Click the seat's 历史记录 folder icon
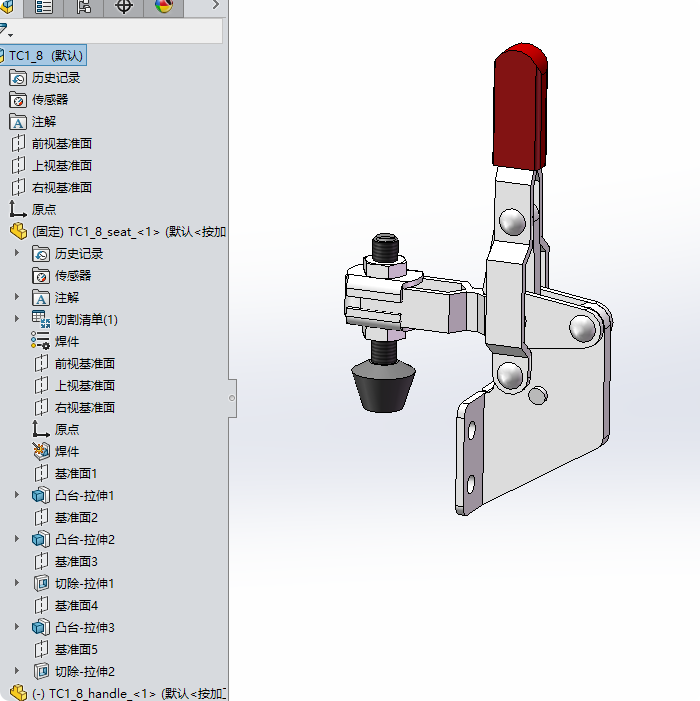Screen dimensions: 700x701 click(41, 254)
